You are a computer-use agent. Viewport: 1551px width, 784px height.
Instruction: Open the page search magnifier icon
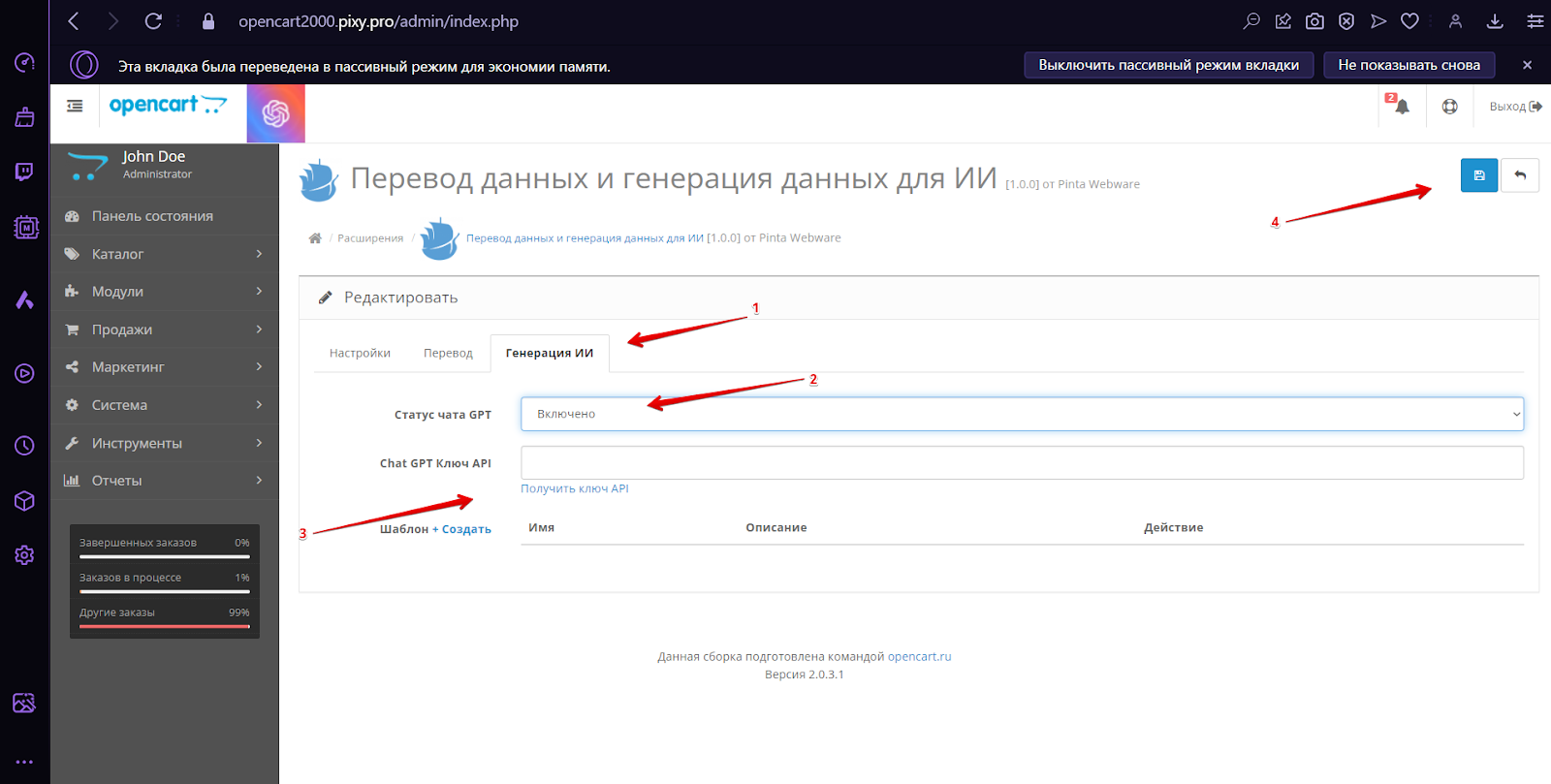[1251, 21]
